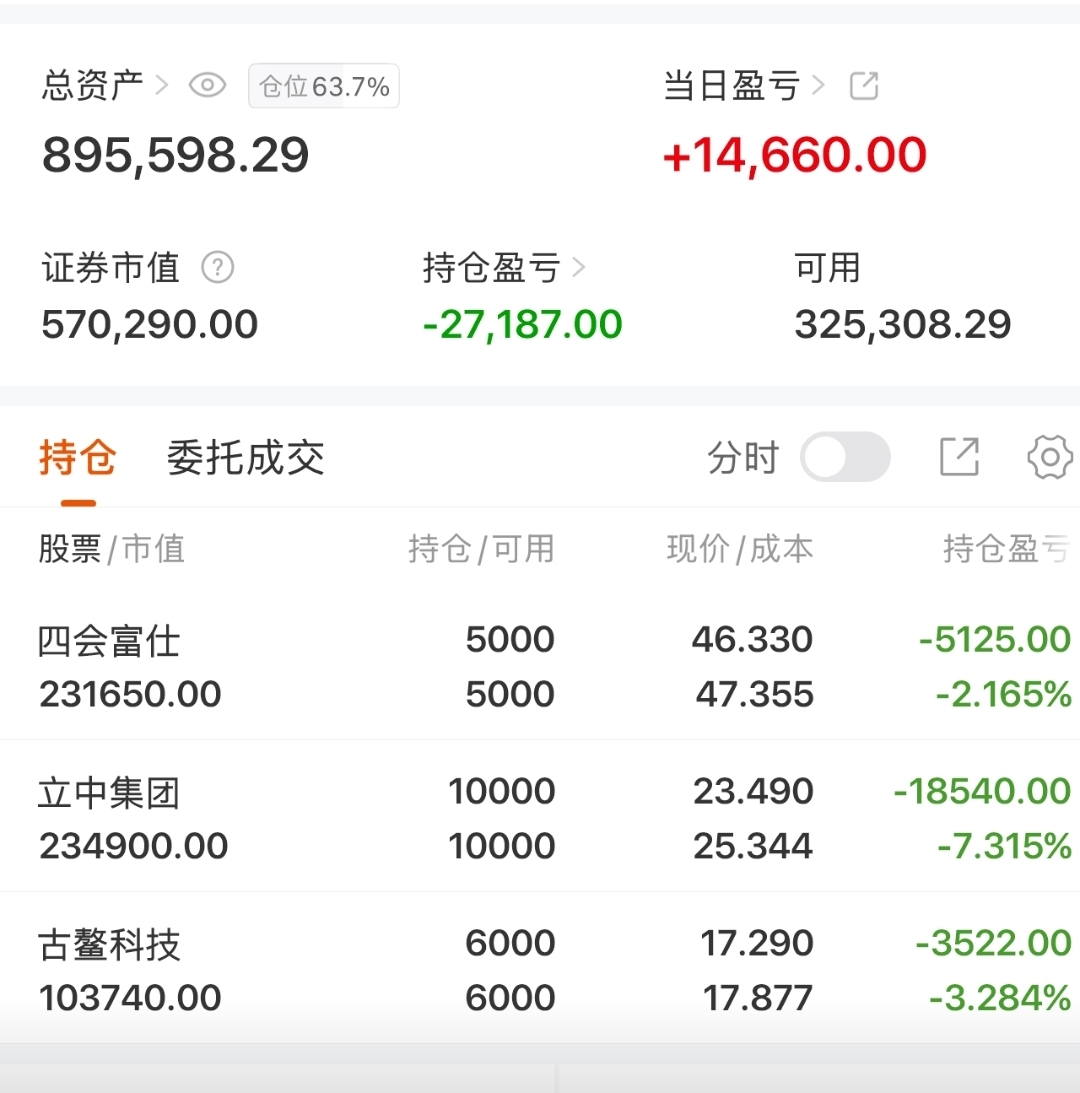Expand the 当日盈亏 details arrow
This screenshot has height=1093, width=1080.
tap(819, 86)
